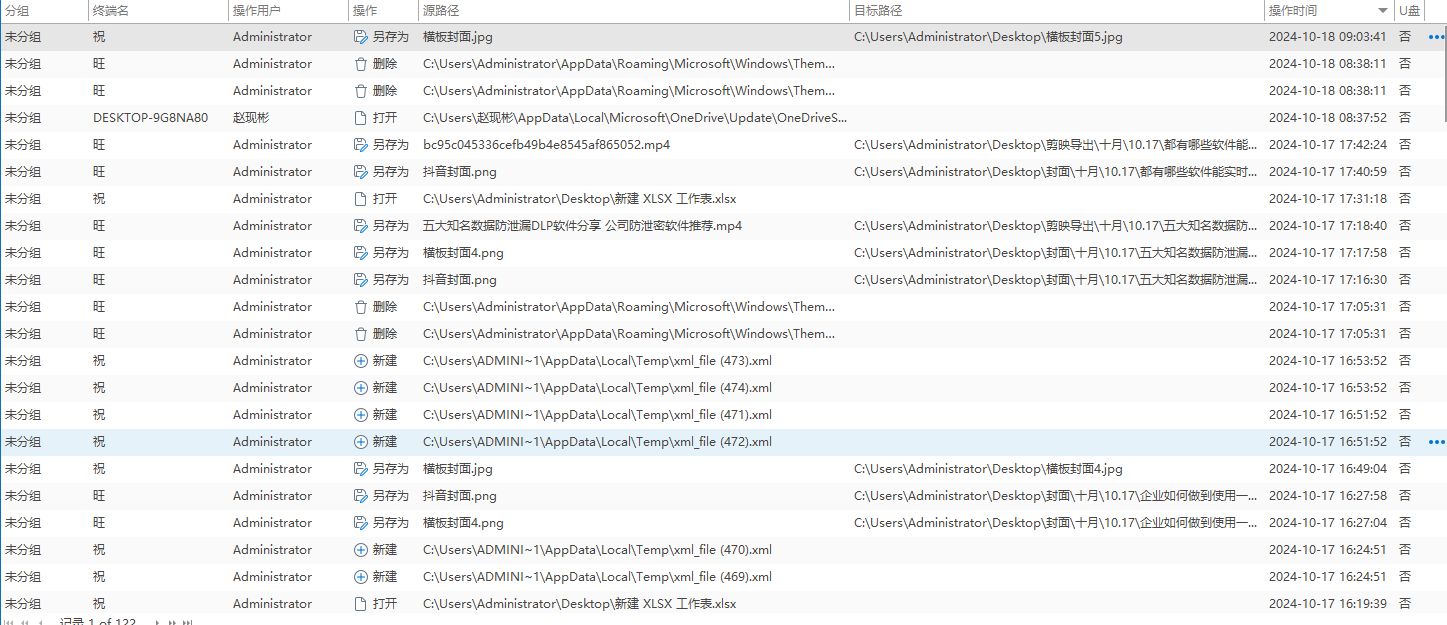The height and width of the screenshot is (625, 1447).
Task: Click source path xml_file (470).xml
Action: point(597,550)
